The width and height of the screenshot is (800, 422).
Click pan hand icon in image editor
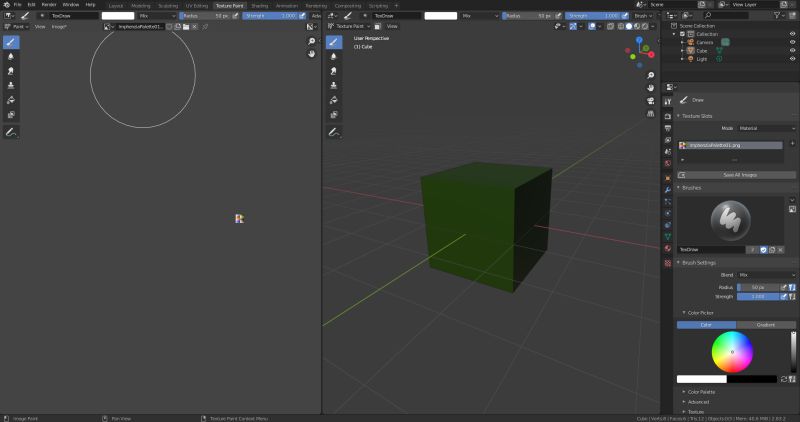311,54
